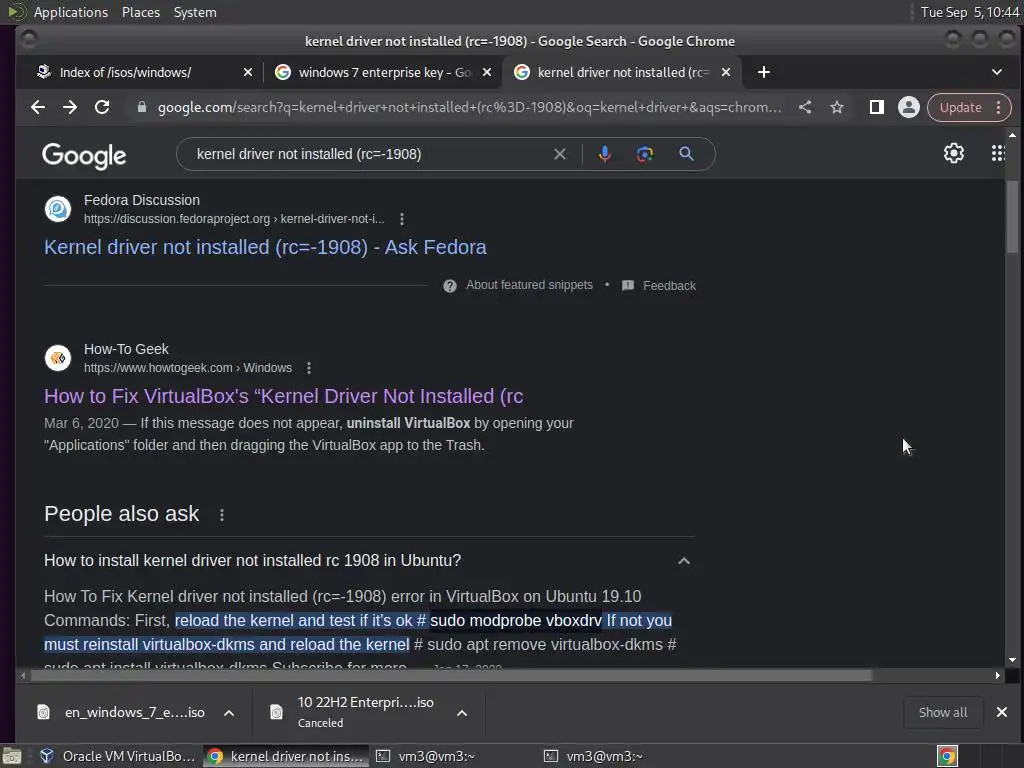The width and height of the screenshot is (1024, 768).
Task: Show all downloads
Action: [x=943, y=712]
